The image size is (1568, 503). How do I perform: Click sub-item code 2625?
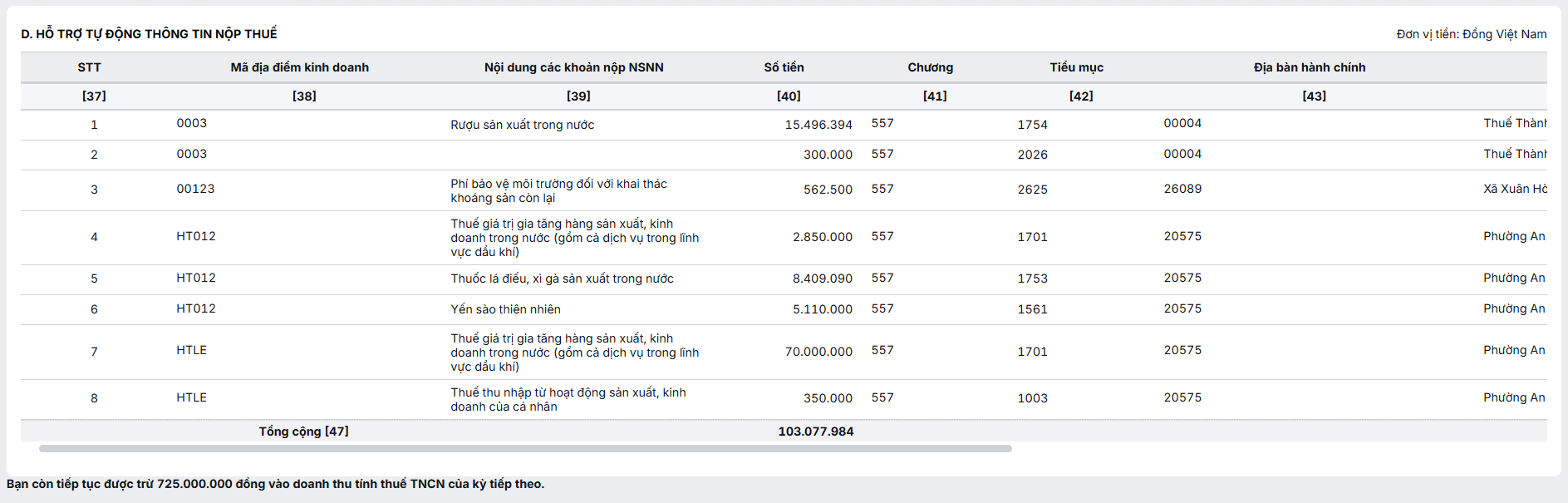(x=1033, y=190)
